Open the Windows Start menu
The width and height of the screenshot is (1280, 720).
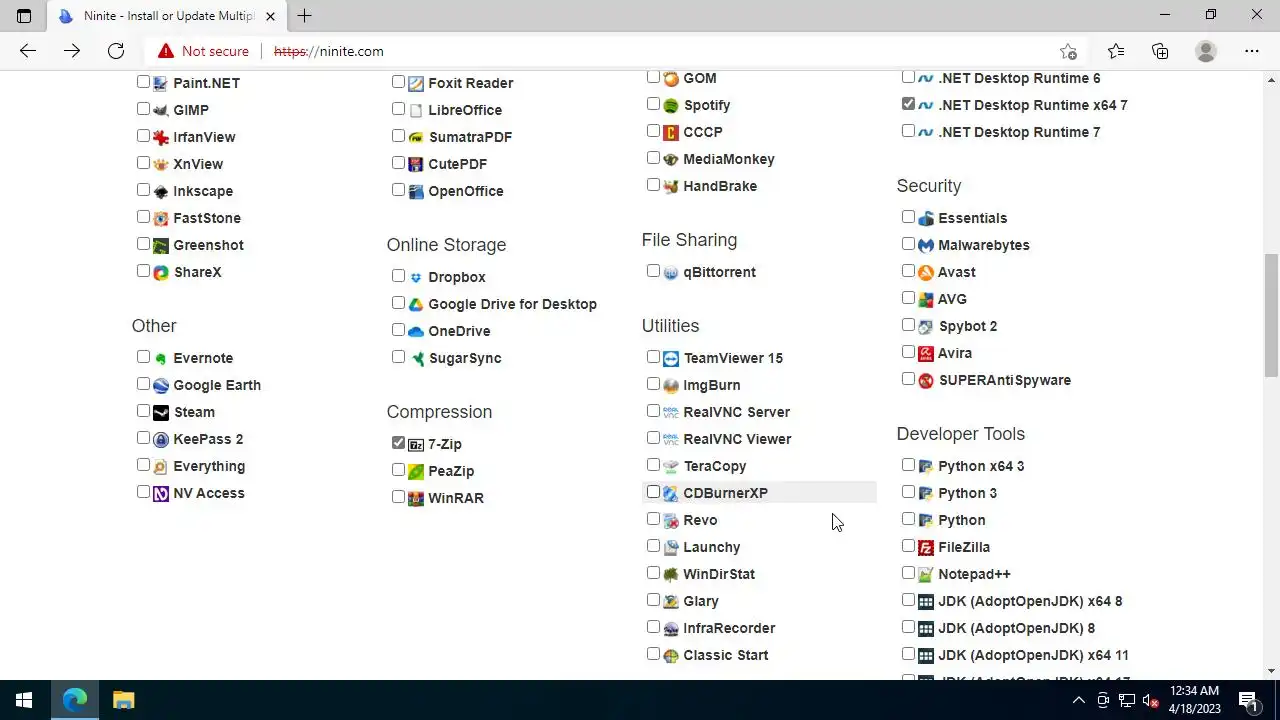tap(24, 700)
